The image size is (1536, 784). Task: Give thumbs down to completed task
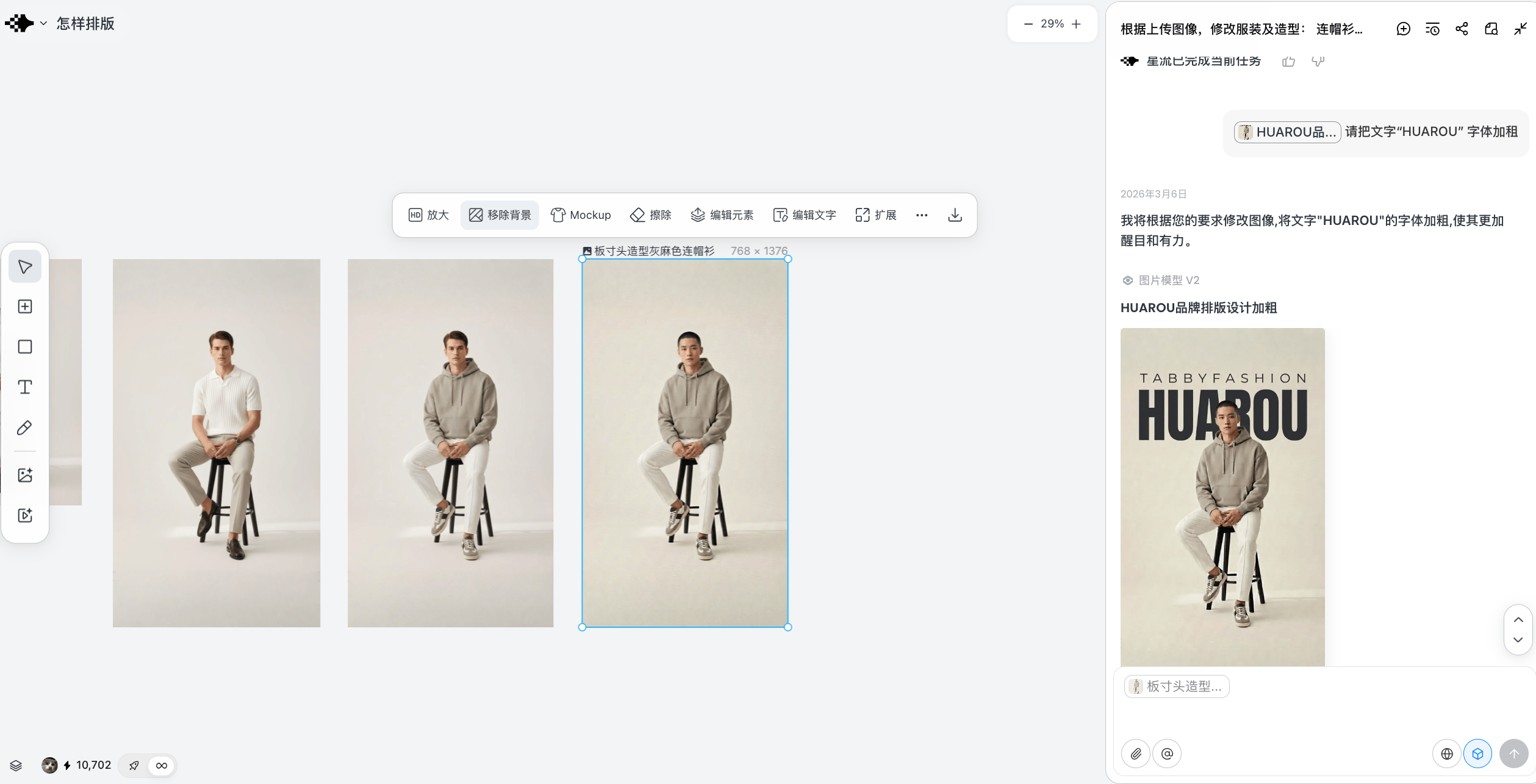click(1318, 62)
